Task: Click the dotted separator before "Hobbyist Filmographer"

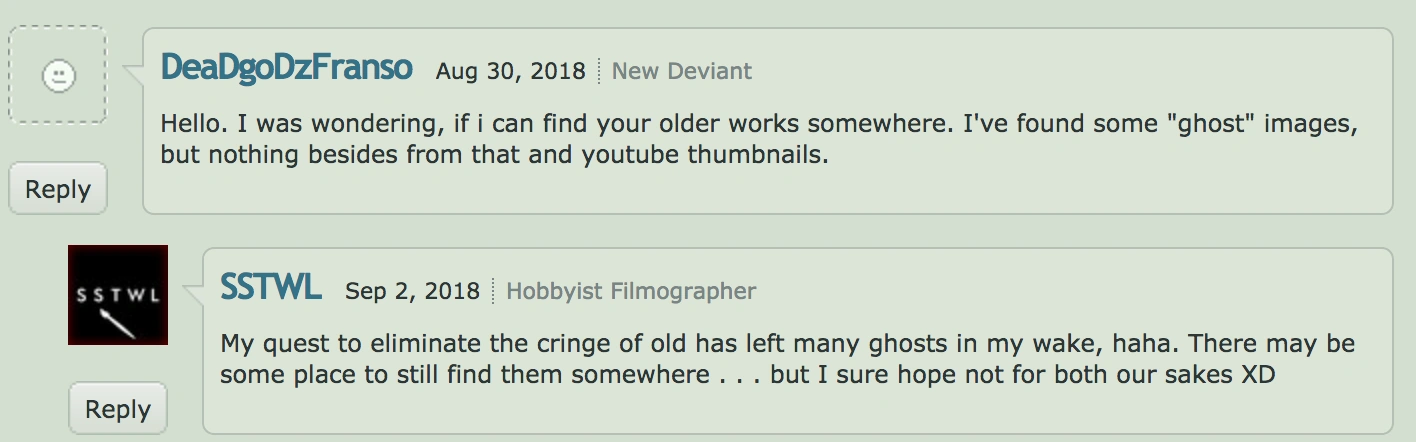Action: coord(493,291)
